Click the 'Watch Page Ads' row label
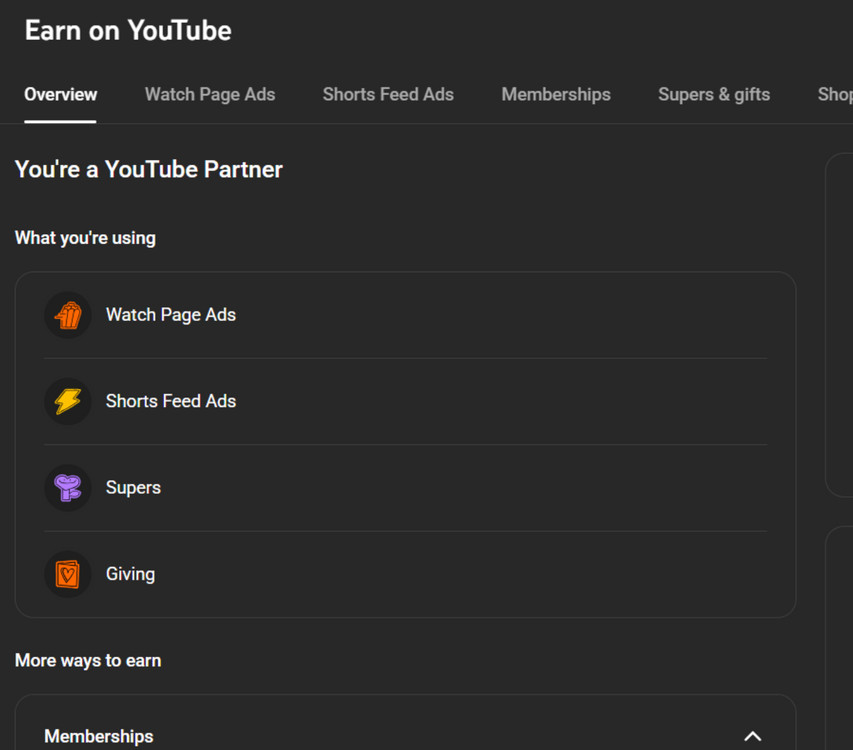 pyautogui.click(x=171, y=315)
